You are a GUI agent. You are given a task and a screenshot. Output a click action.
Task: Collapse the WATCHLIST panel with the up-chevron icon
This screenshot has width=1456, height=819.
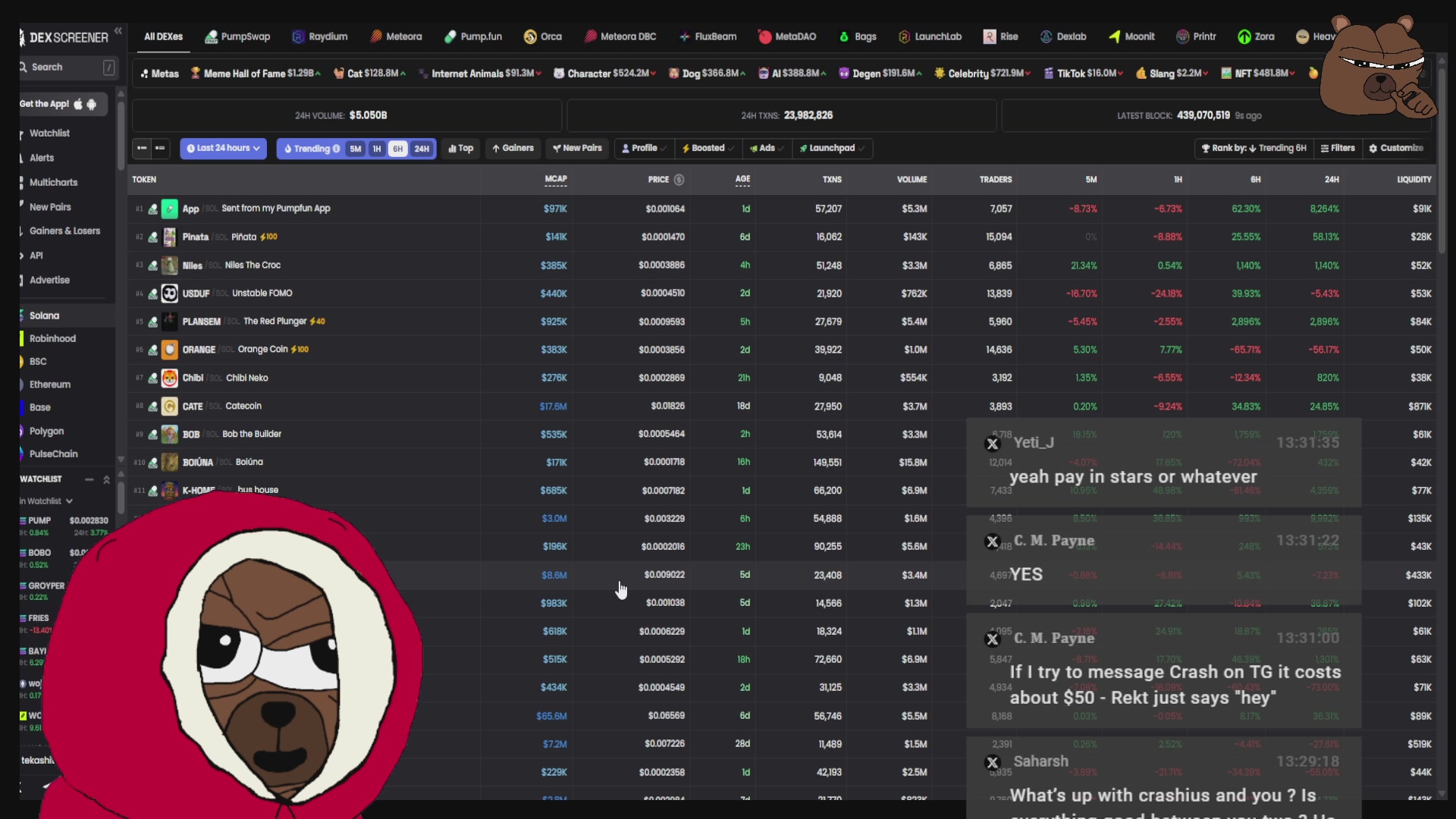(x=107, y=479)
